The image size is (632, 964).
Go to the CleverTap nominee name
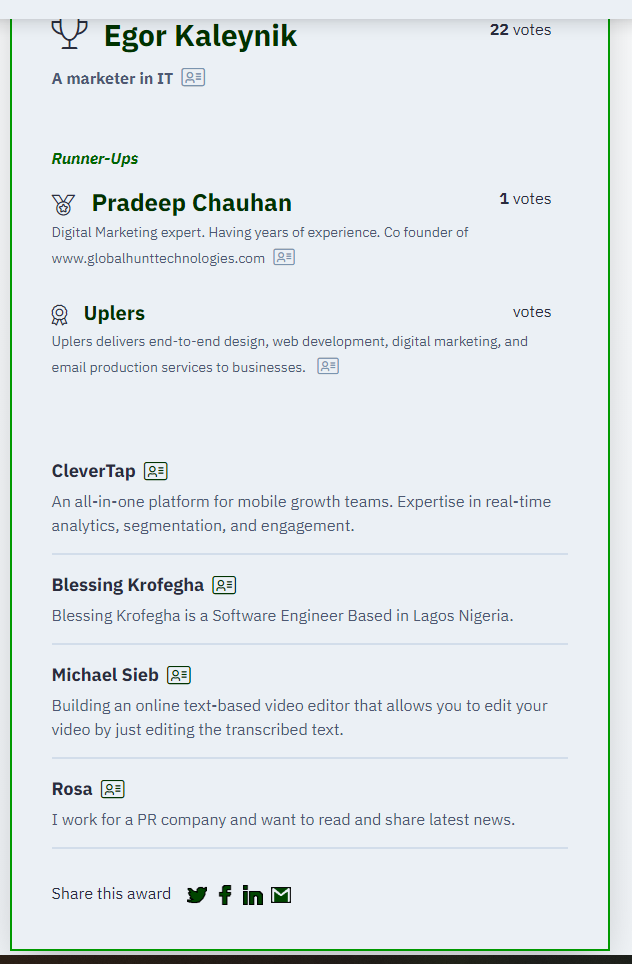click(x=94, y=471)
